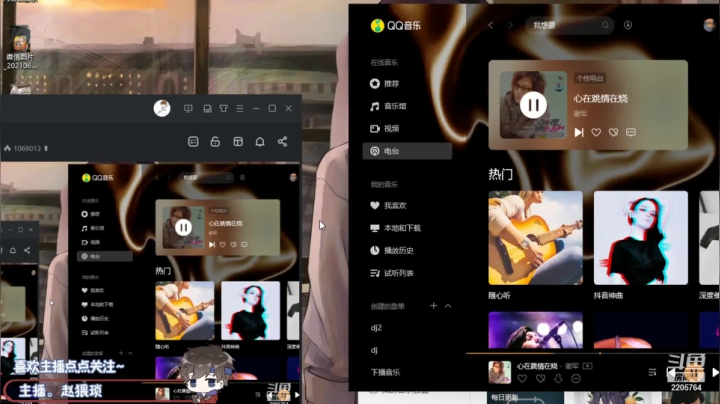Click the save-disk icon in streaming tool title bar
The width and height of the screenshot is (720, 404).
[x=208, y=108]
